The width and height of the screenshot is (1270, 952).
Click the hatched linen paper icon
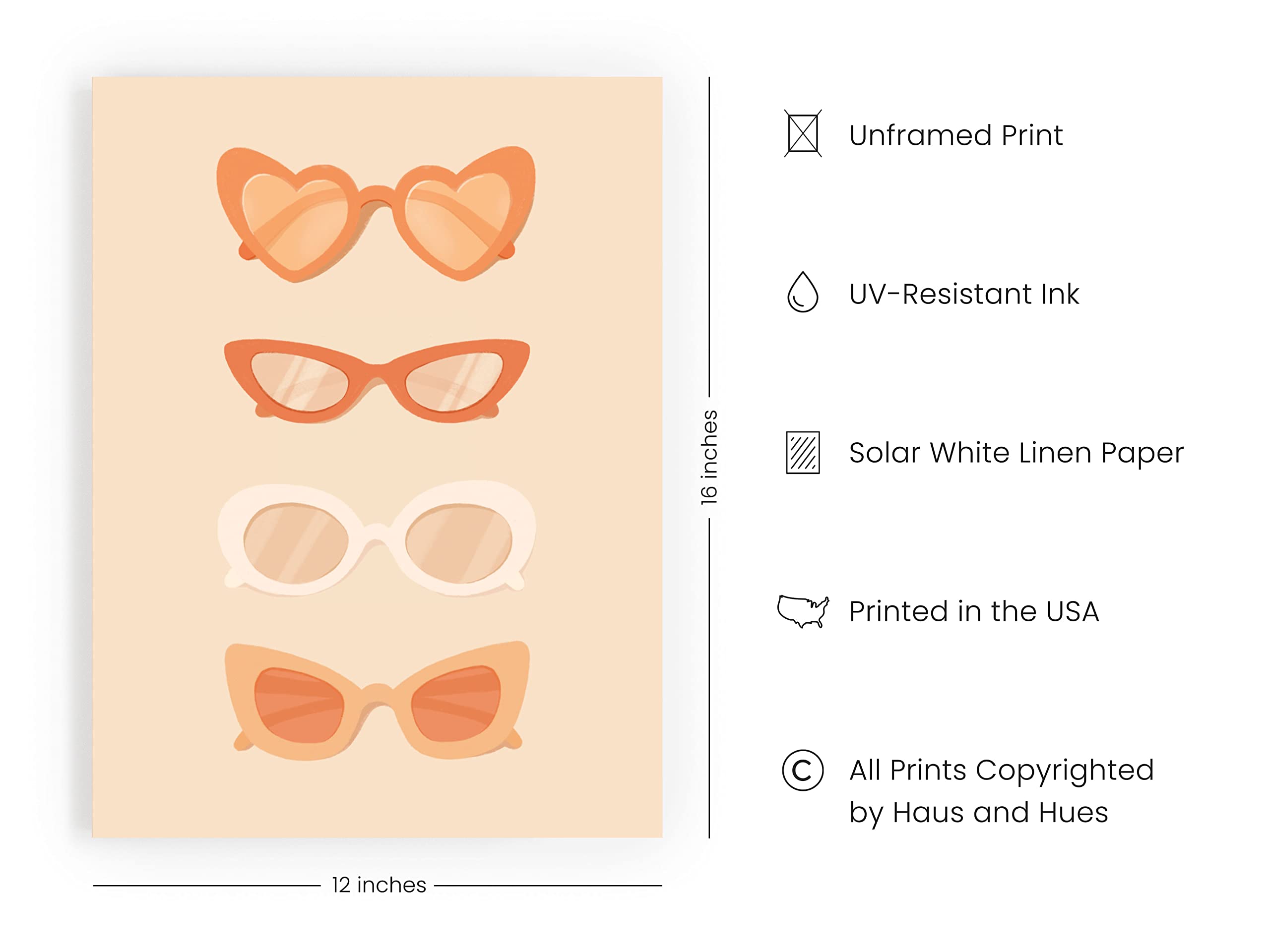803,452
